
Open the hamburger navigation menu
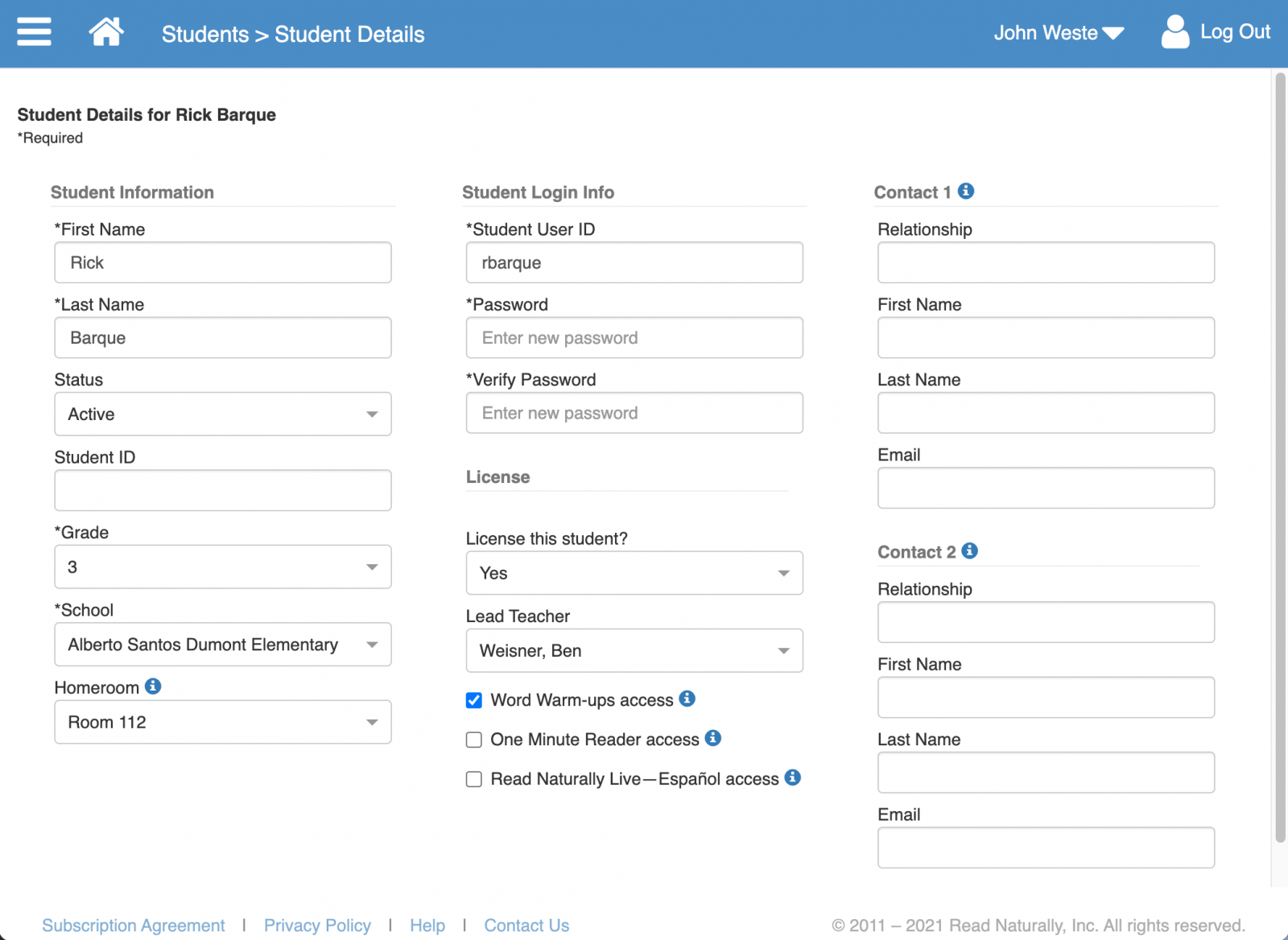pos(34,32)
